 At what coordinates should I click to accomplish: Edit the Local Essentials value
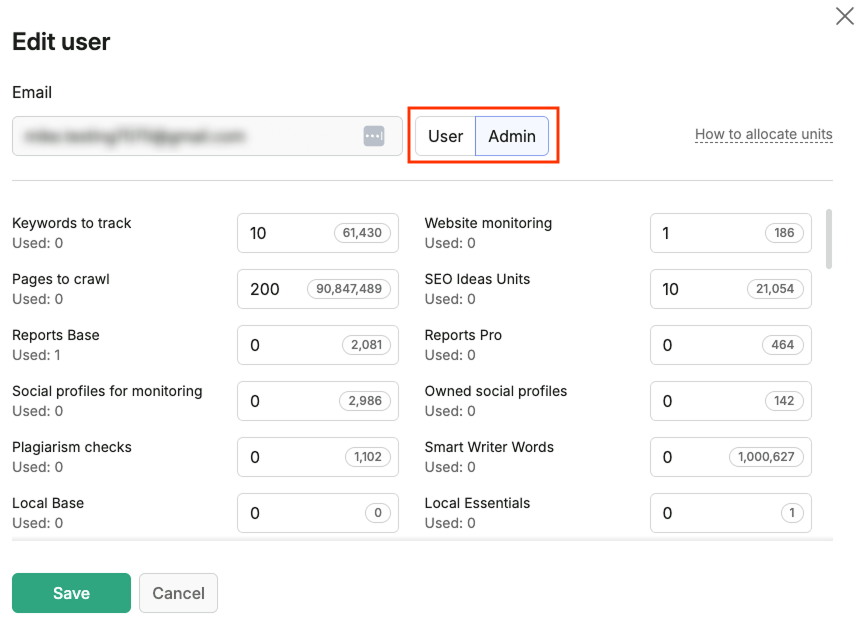tap(730, 513)
